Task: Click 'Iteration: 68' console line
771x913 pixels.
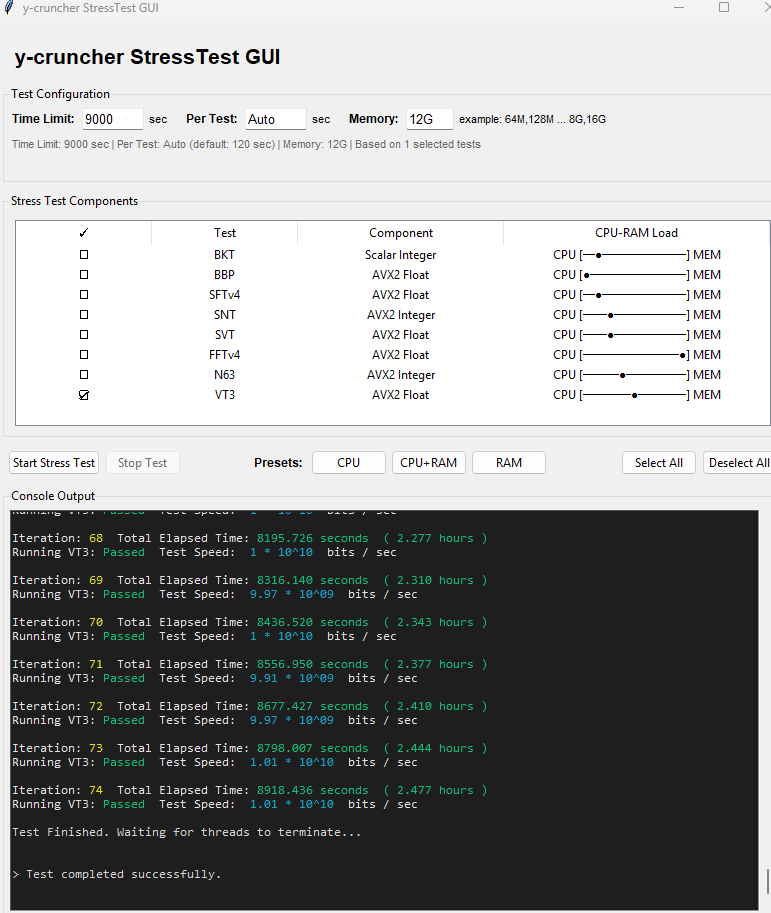Action: pyautogui.click(x=250, y=538)
